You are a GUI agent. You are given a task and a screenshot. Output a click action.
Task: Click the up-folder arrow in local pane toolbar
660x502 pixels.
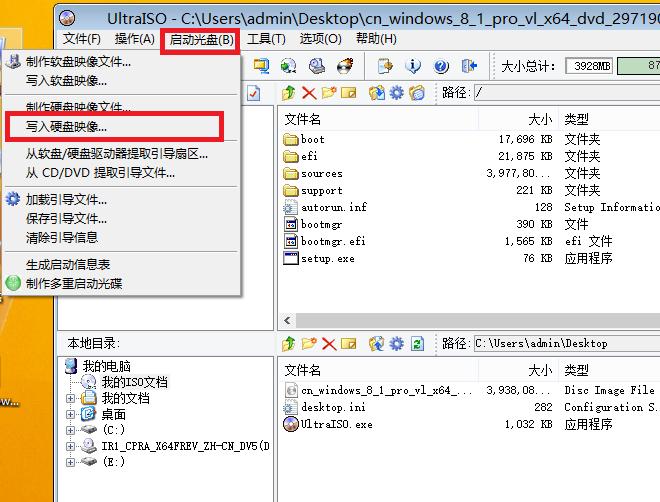tap(289, 343)
